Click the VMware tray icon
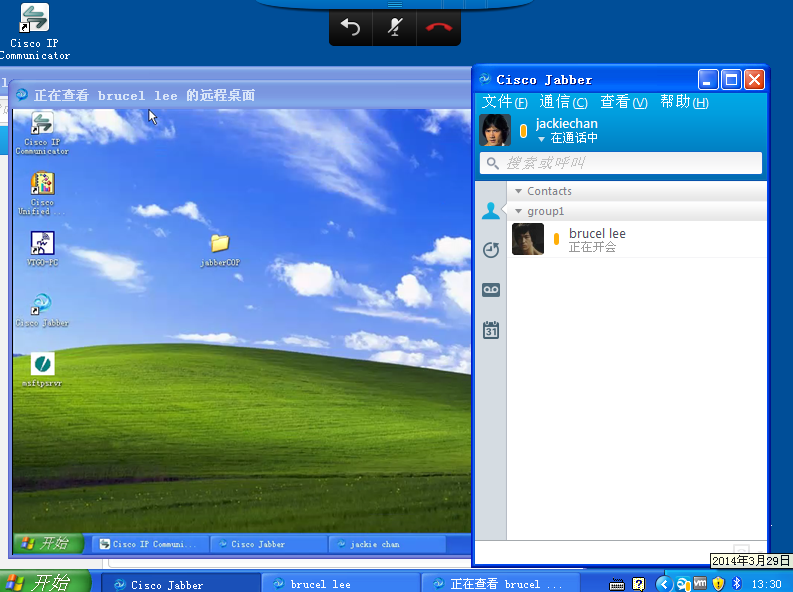This screenshot has height=592, width=793. point(700,583)
